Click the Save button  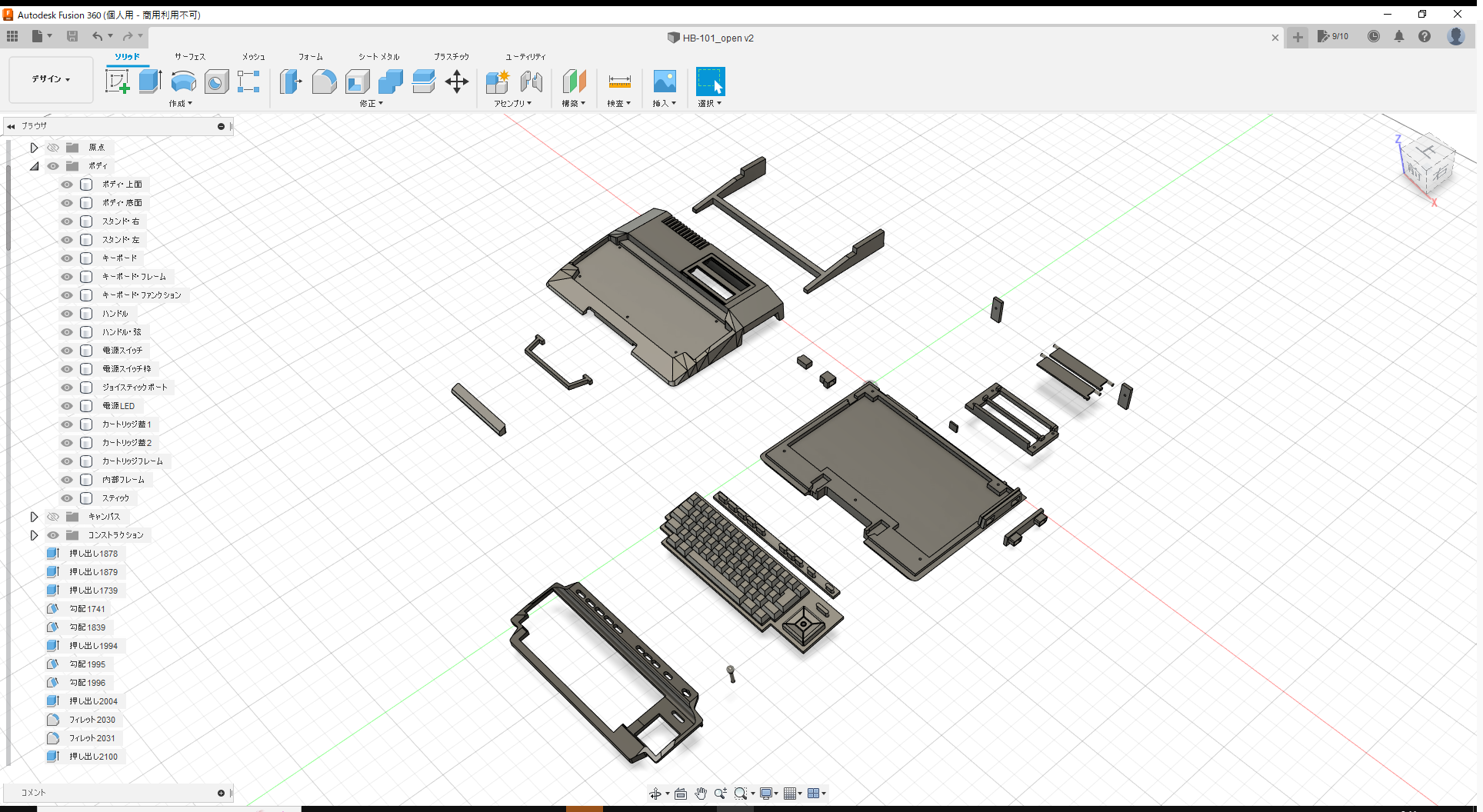pos(72,36)
